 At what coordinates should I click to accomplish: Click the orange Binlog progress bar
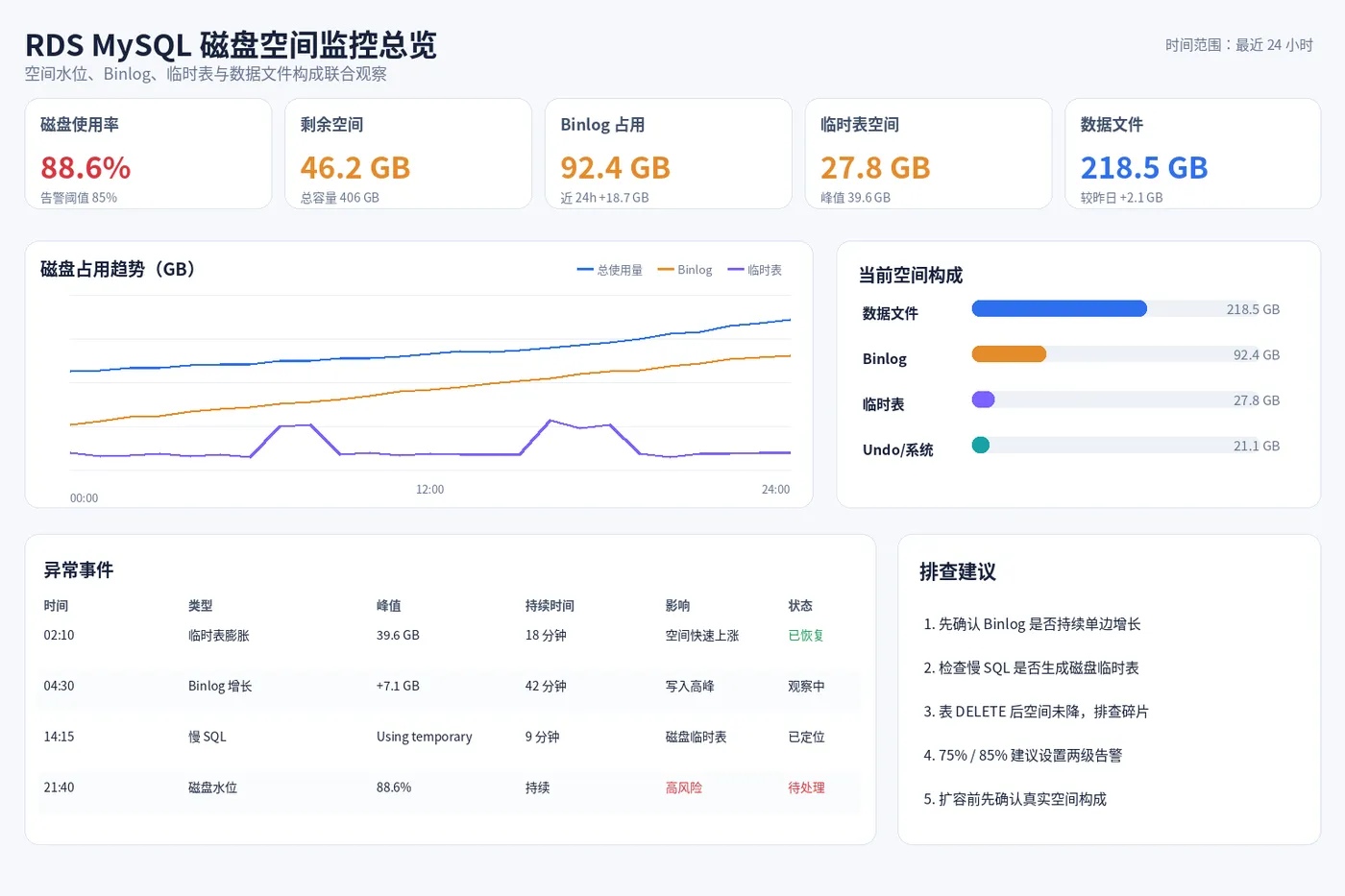pos(1009,354)
